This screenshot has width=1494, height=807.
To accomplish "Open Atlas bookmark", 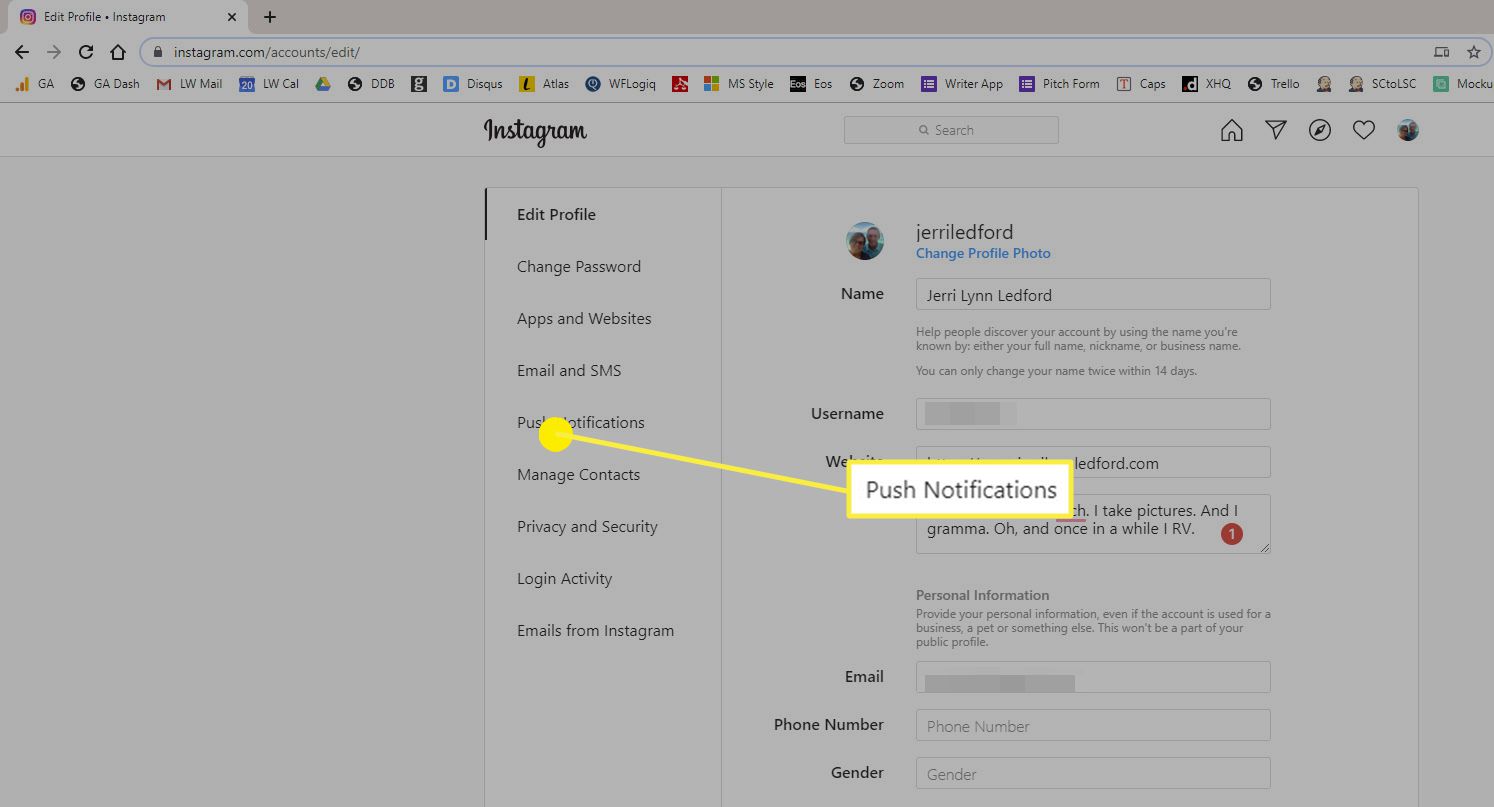I will (x=544, y=84).
